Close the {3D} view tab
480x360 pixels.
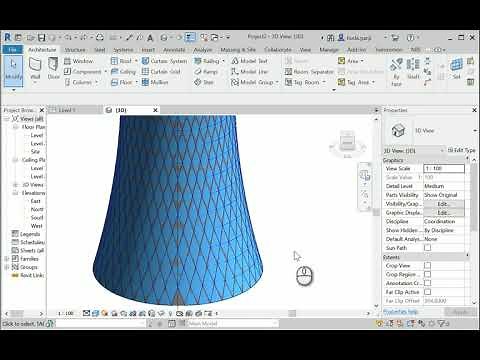coord(155,110)
